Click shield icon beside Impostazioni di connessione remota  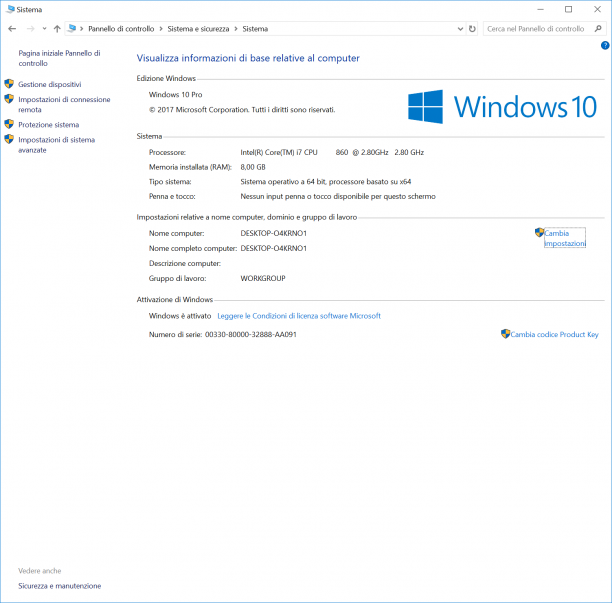(x=9, y=99)
